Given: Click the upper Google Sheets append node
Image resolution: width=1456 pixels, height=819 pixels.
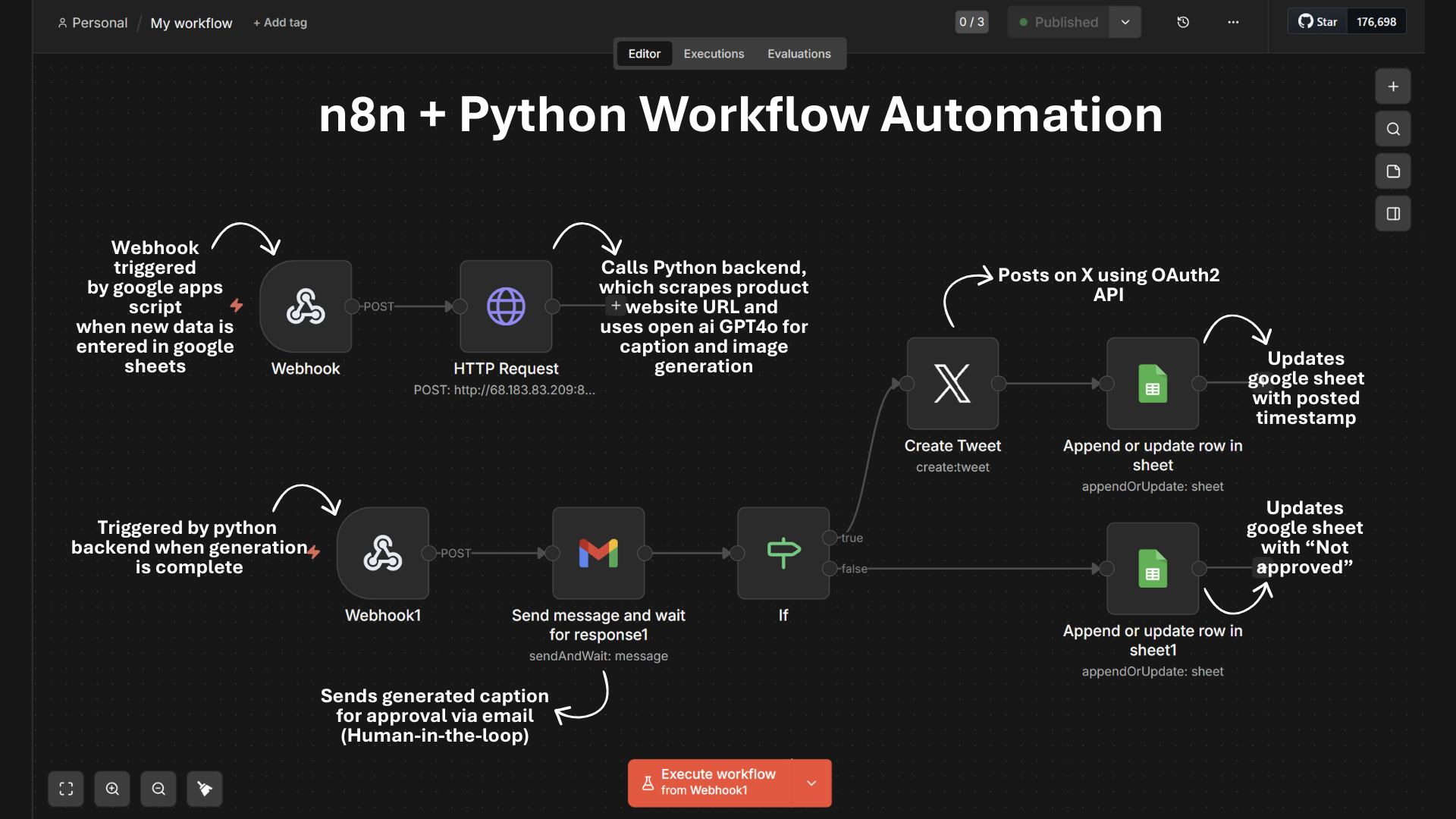Looking at the screenshot, I should [1153, 383].
